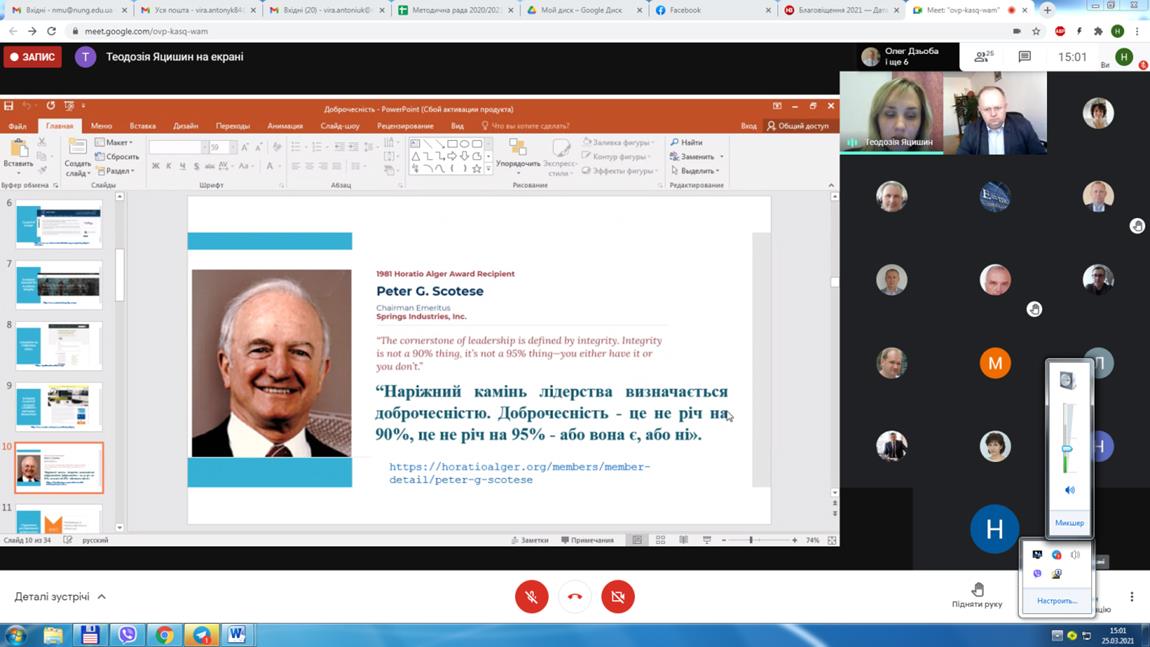This screenshot has width=1150, height=647.
Task: Click Настроить in the system tray popup
Action: 1057,601
